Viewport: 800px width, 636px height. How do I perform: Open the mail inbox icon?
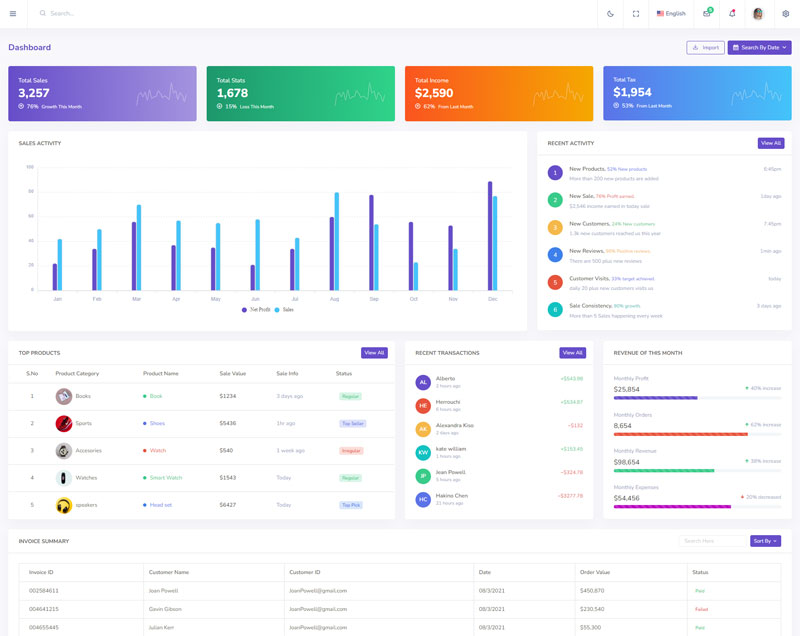707,13
